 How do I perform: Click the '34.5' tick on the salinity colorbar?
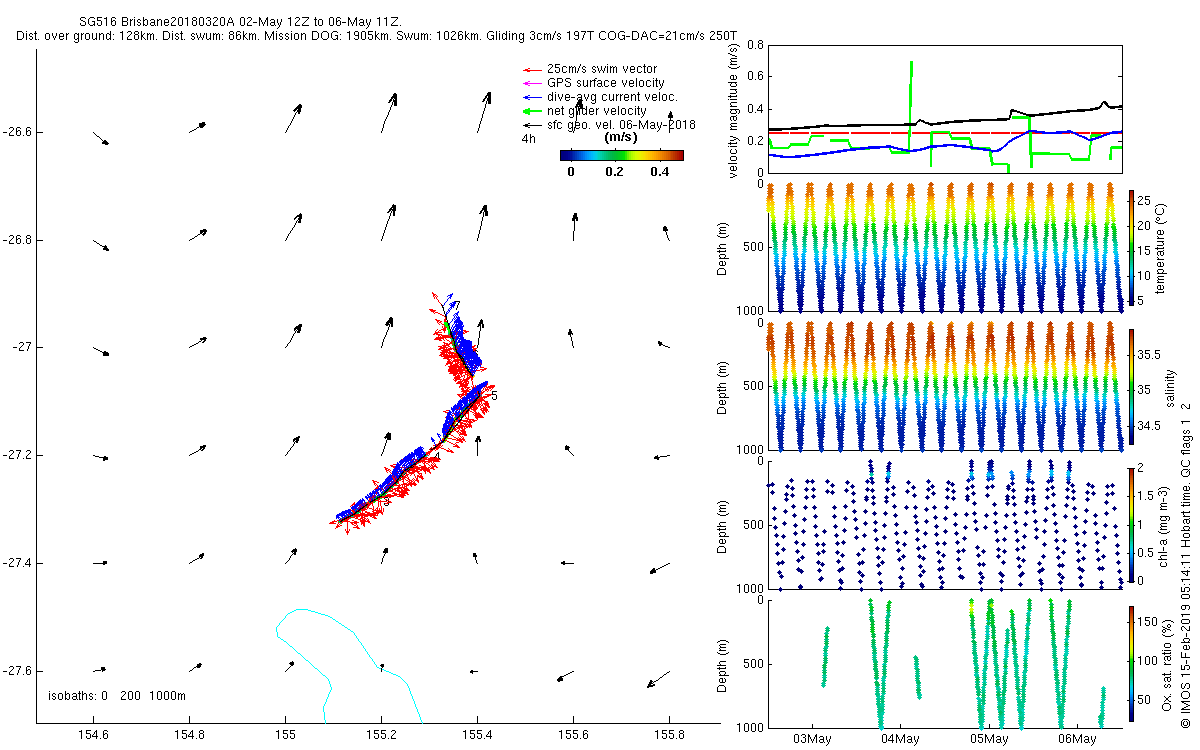[x=1148, y=426]
